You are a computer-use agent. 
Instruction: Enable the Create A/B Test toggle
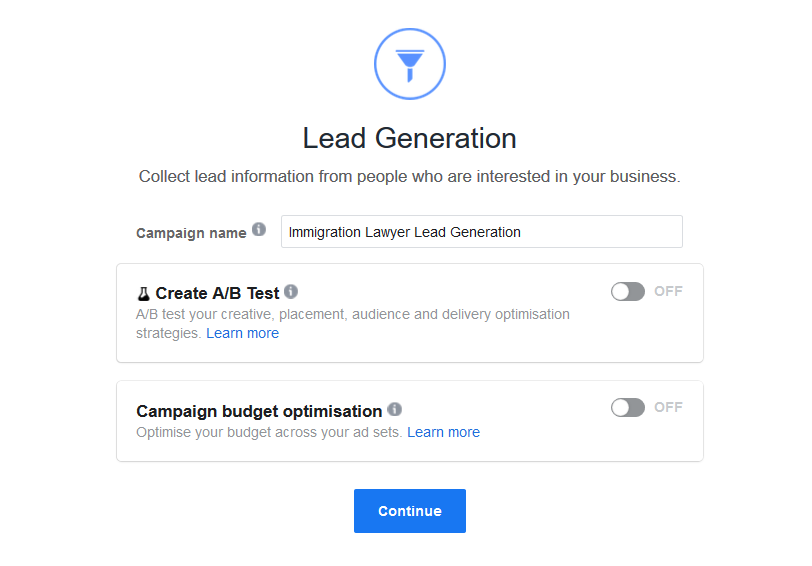coord(628,292)
